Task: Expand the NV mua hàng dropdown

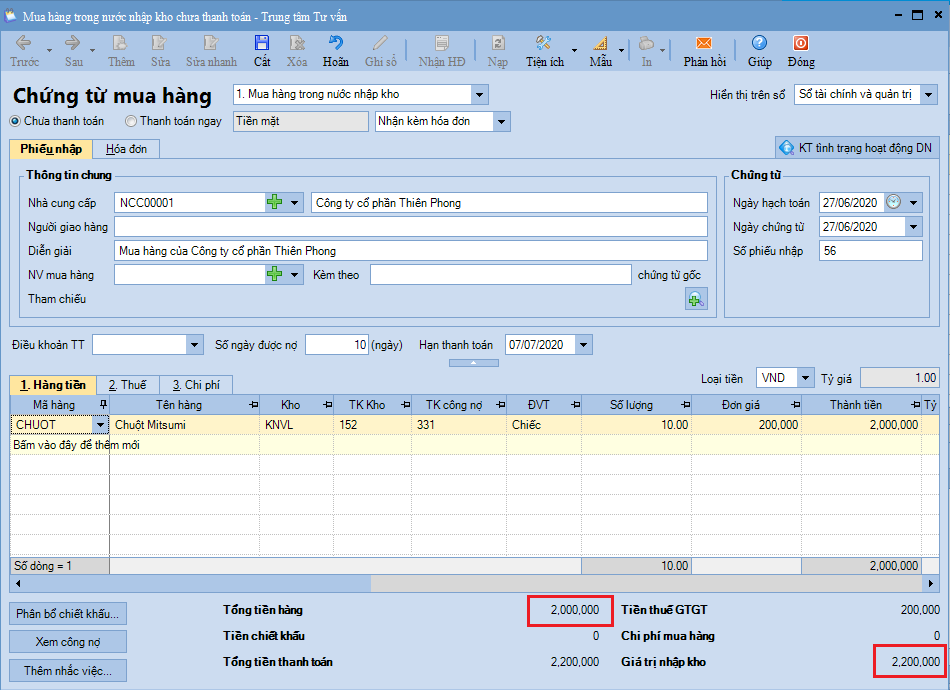Action: coord(294,274)
